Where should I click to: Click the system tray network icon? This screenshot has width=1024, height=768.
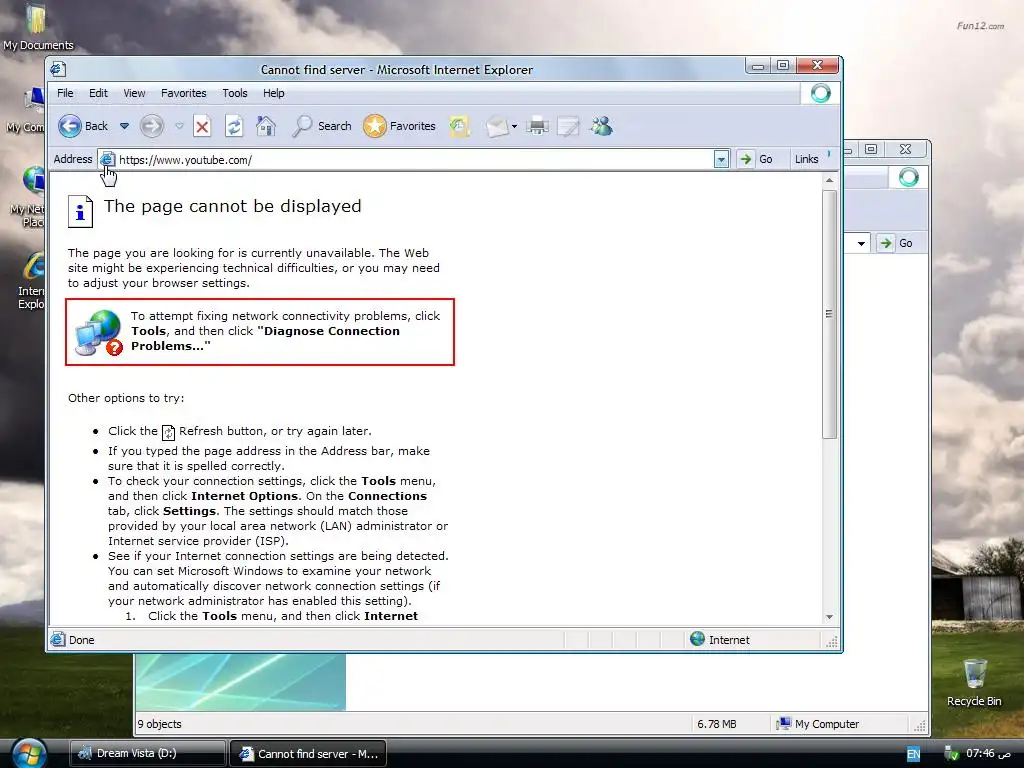coord(952,754)
